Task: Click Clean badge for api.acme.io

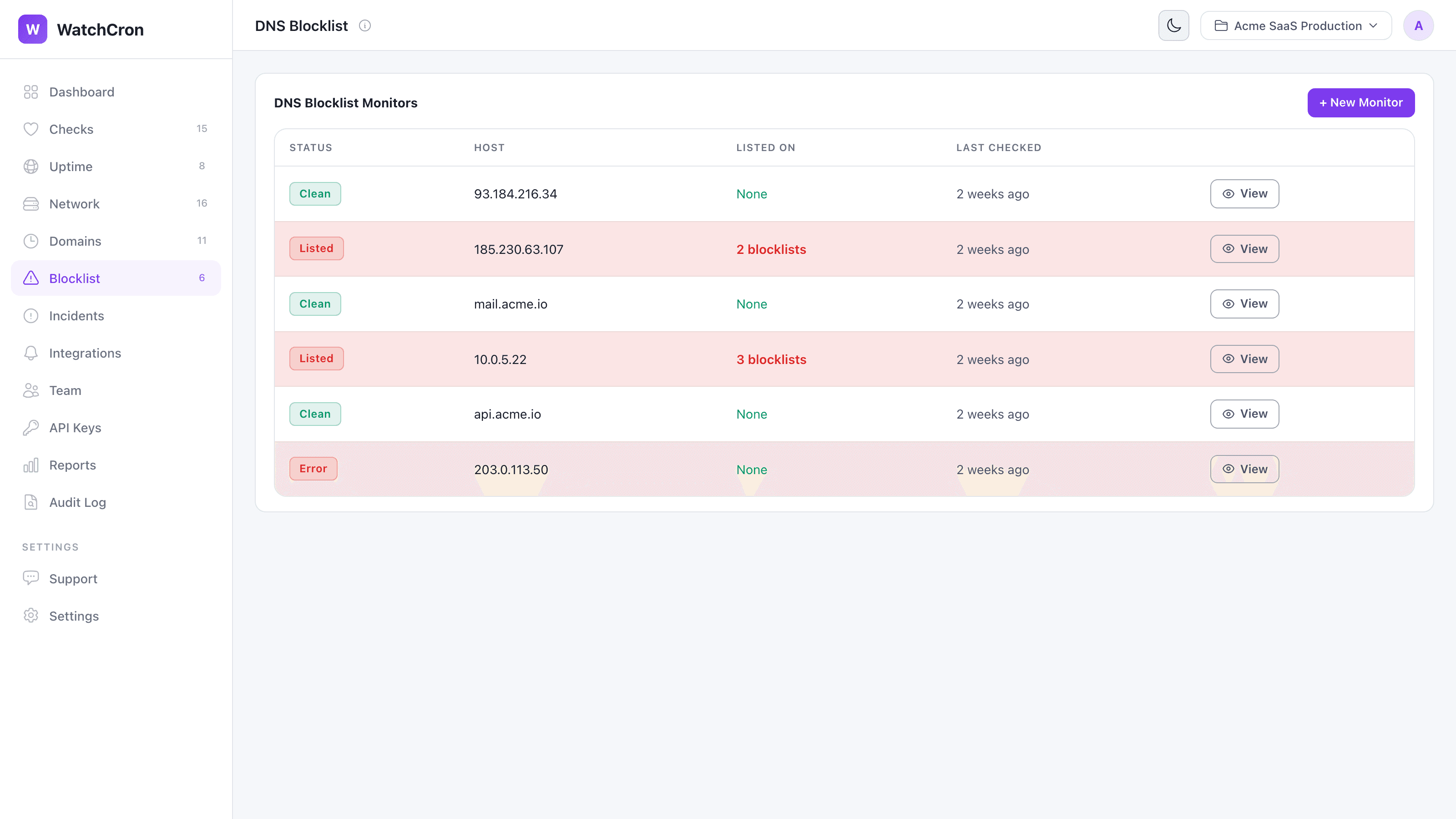Action: pyautogui.click(x=315, y=415)
